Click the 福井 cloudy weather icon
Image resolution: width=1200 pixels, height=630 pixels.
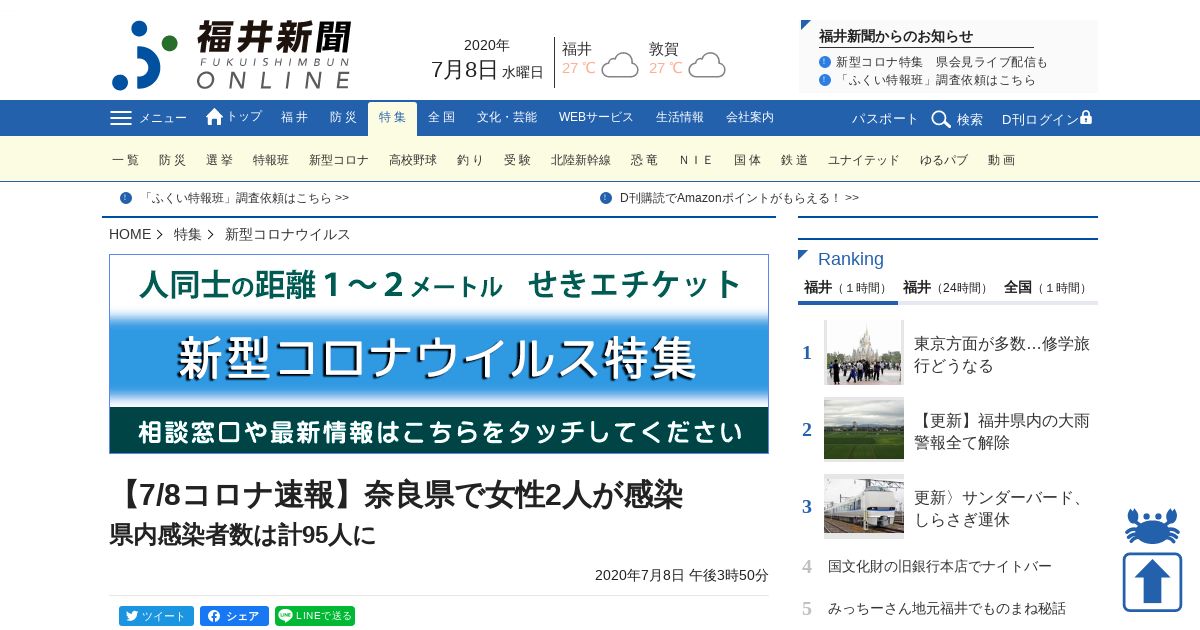(x=620, y=65)
